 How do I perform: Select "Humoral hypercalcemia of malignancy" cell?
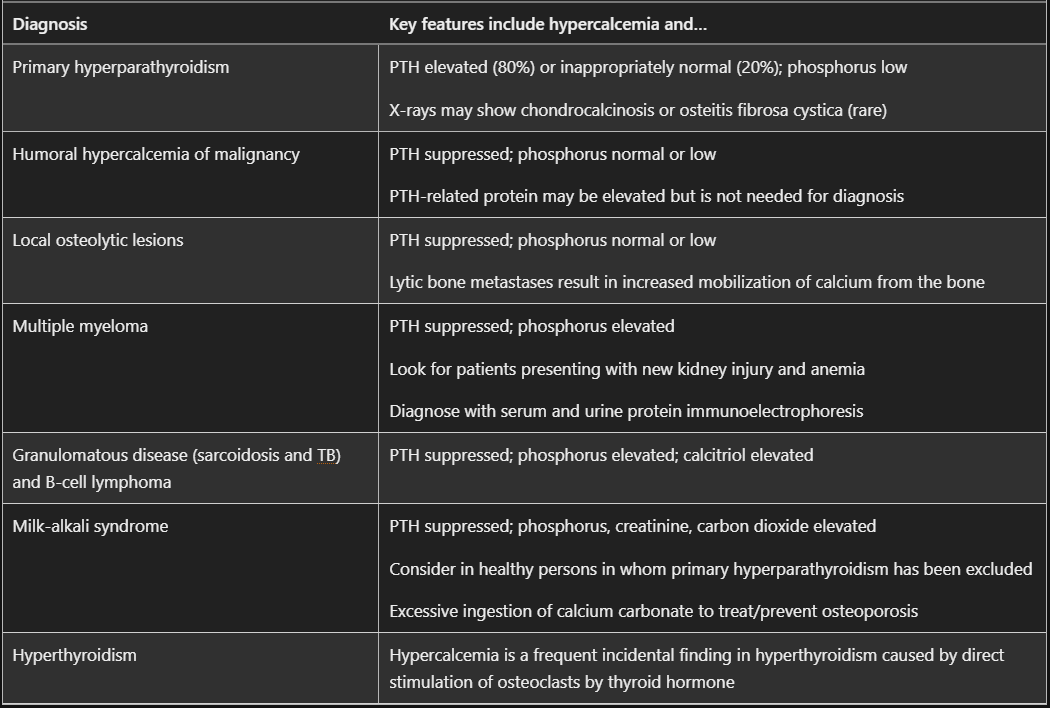pyautogui.click(x=156, y=154)
